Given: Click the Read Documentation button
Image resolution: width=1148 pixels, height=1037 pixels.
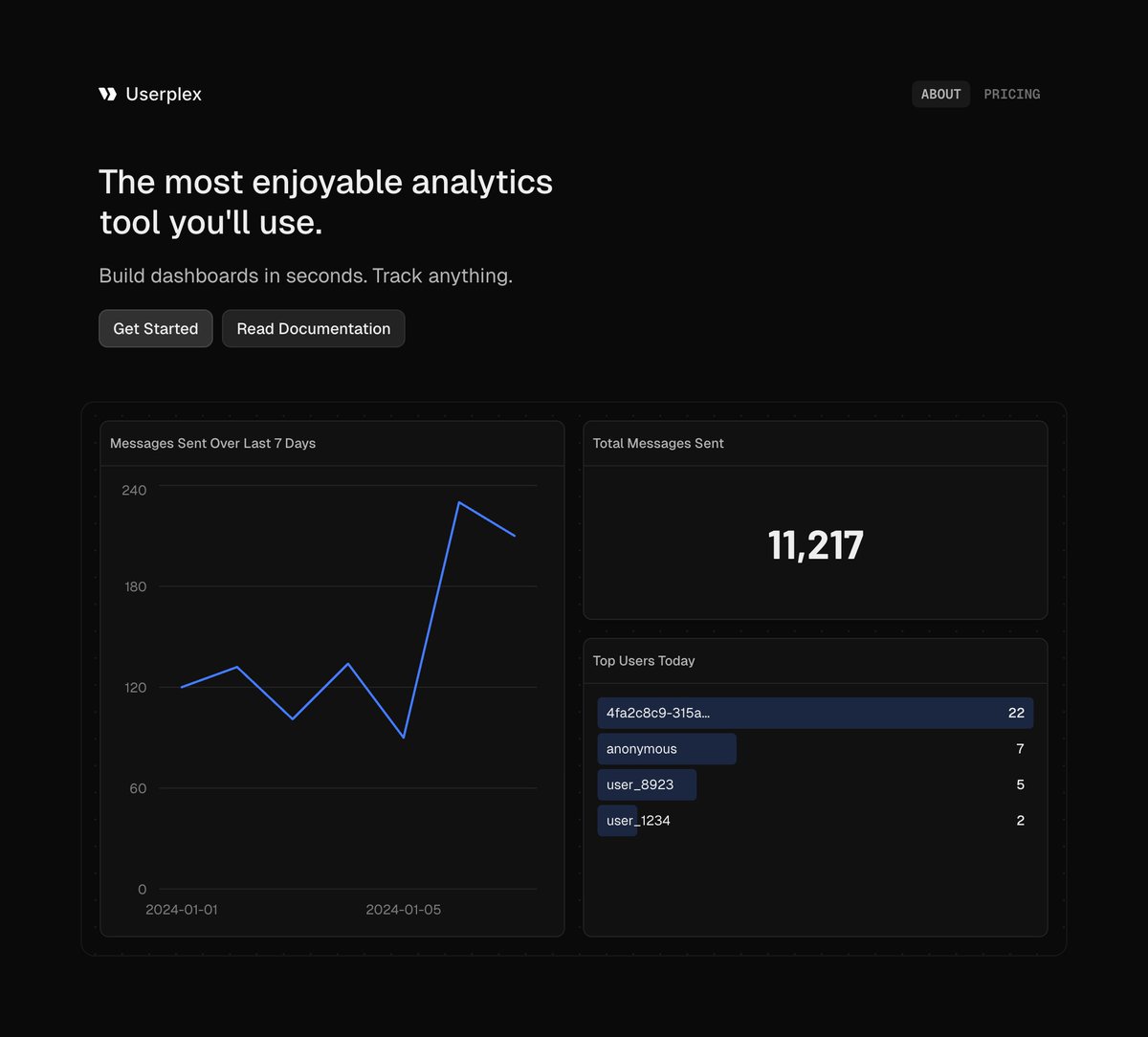Looking at the screenshot, I should click(x=313, y=328).
